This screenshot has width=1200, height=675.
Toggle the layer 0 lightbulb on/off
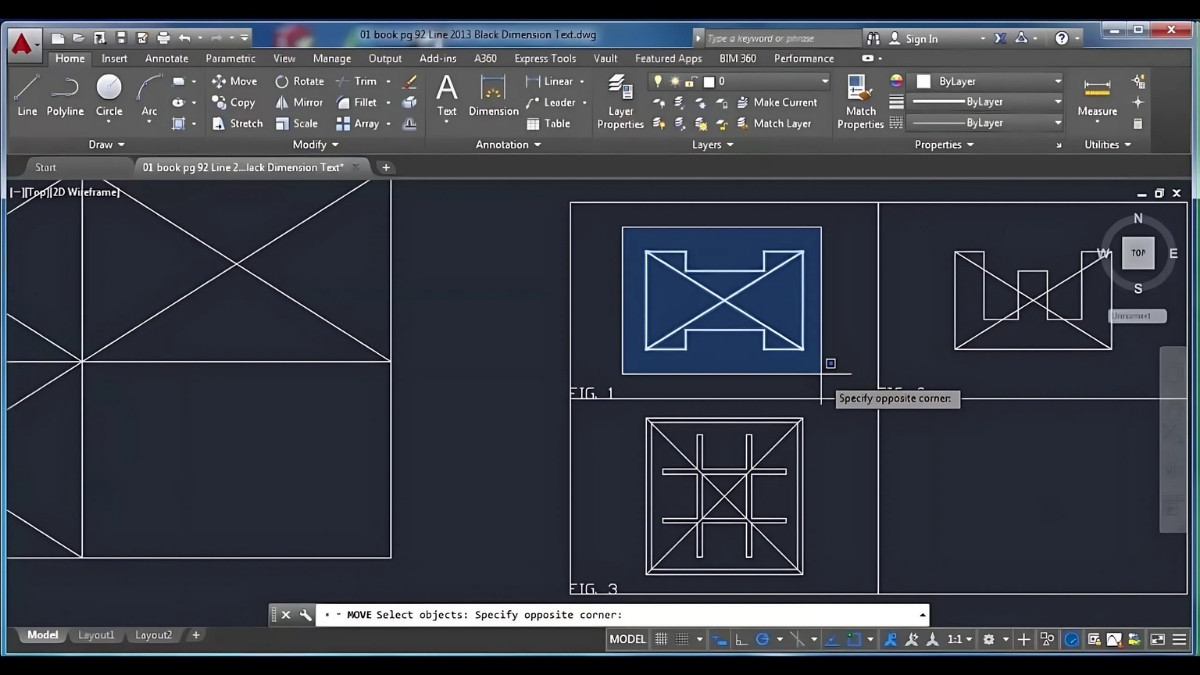[x=658, y=81]
